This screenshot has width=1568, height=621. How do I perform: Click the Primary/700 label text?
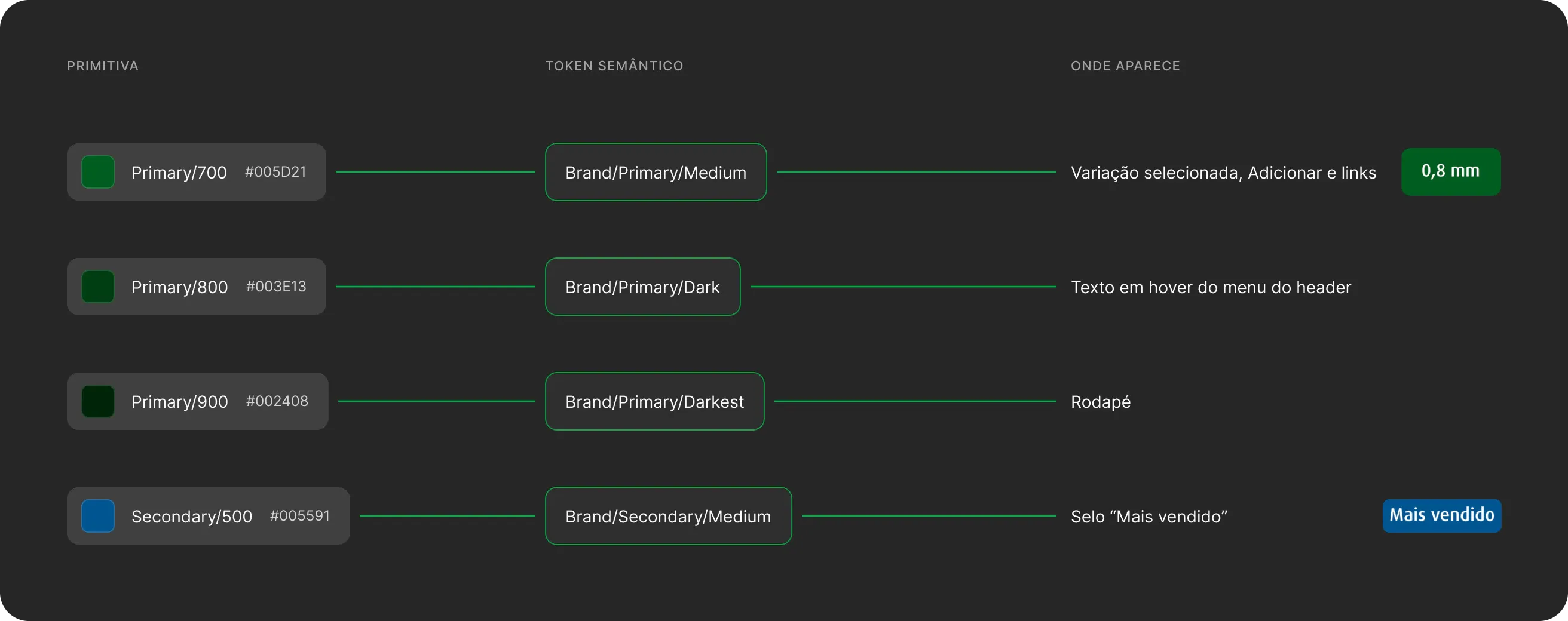179,173
